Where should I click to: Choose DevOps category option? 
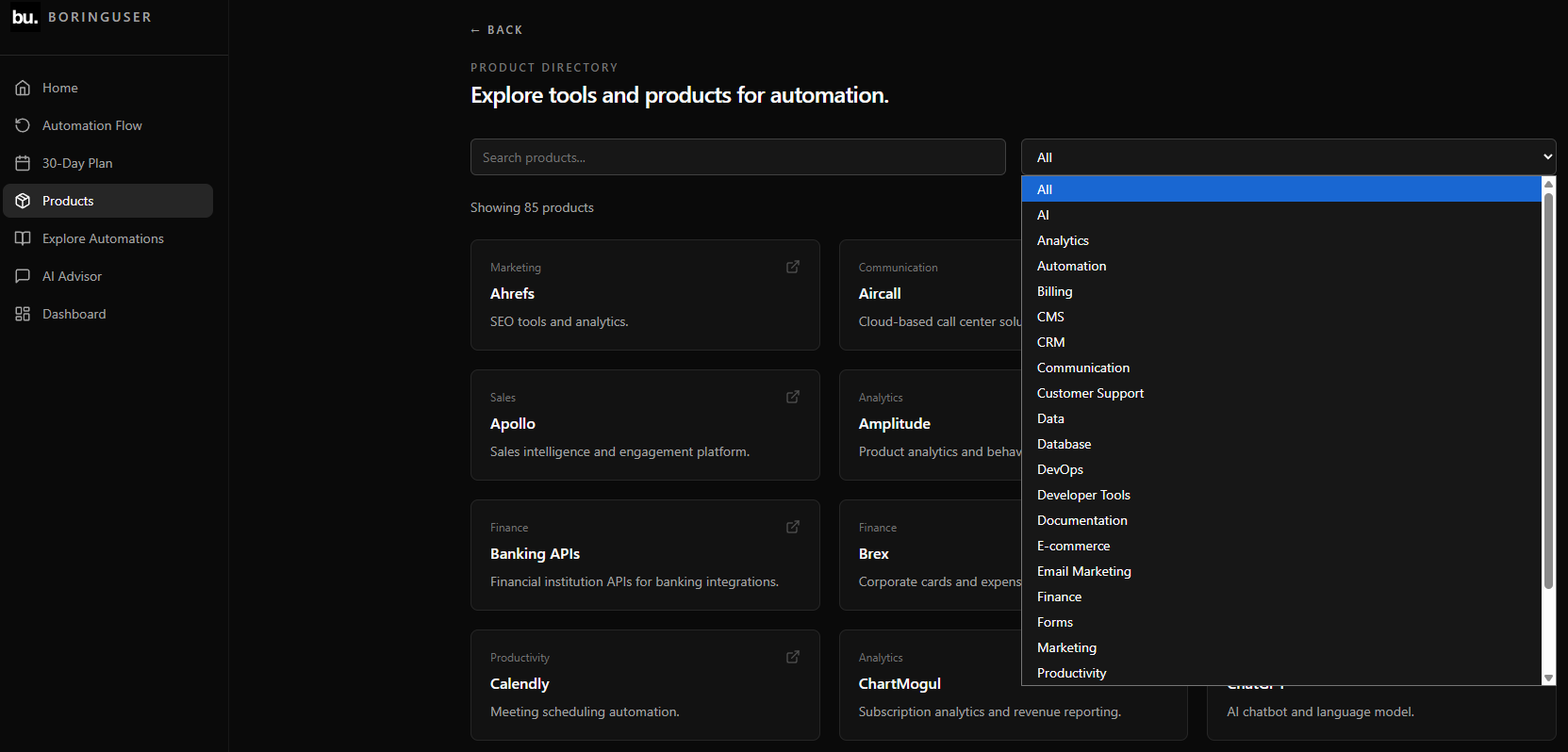click(x=1281, y=469)
